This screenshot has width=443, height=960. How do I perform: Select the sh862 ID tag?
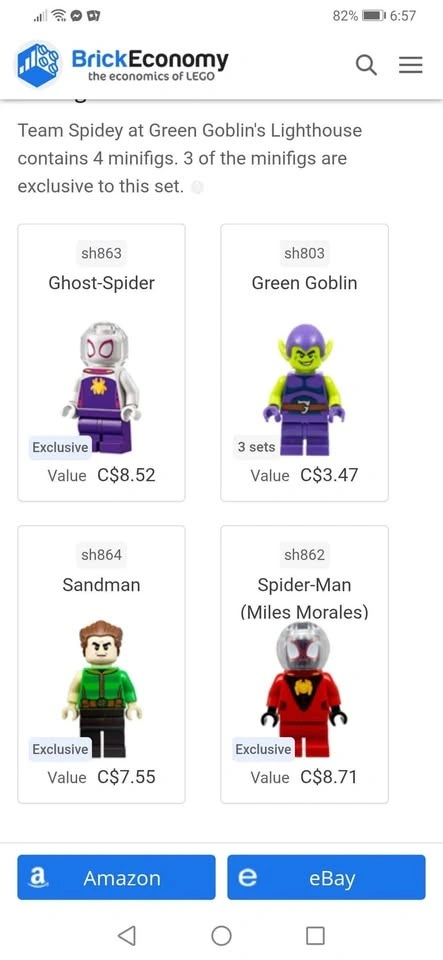tap(305, 555)
